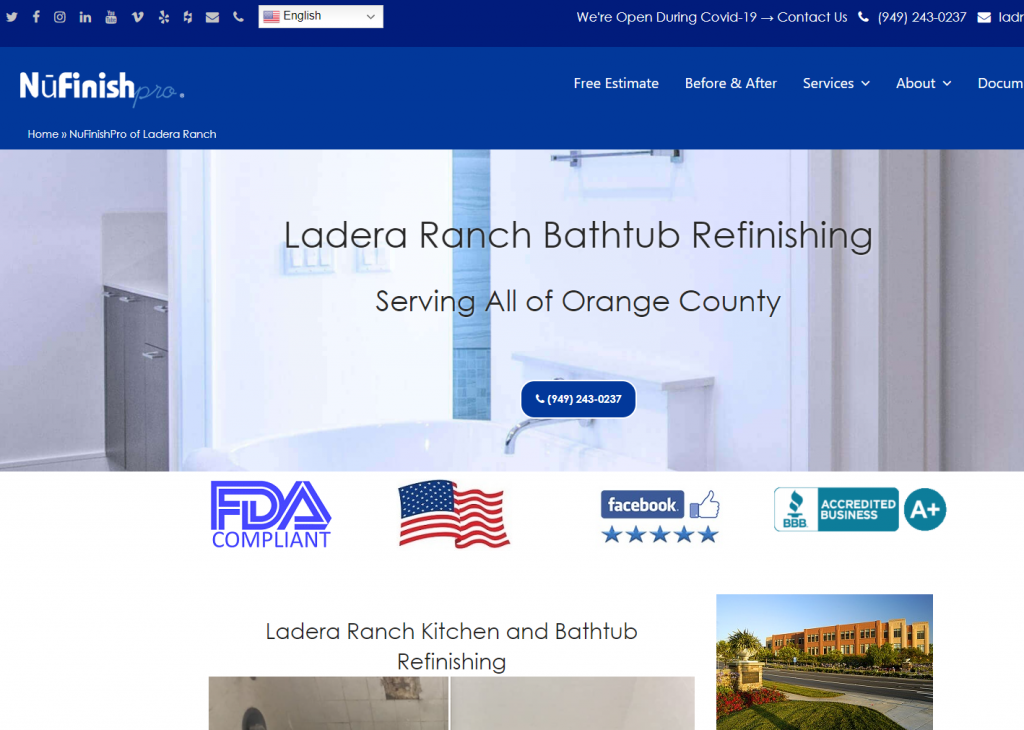Open the Free Estimate menu item
This screenshot has height=730, width=1024.
coord(616,84)
